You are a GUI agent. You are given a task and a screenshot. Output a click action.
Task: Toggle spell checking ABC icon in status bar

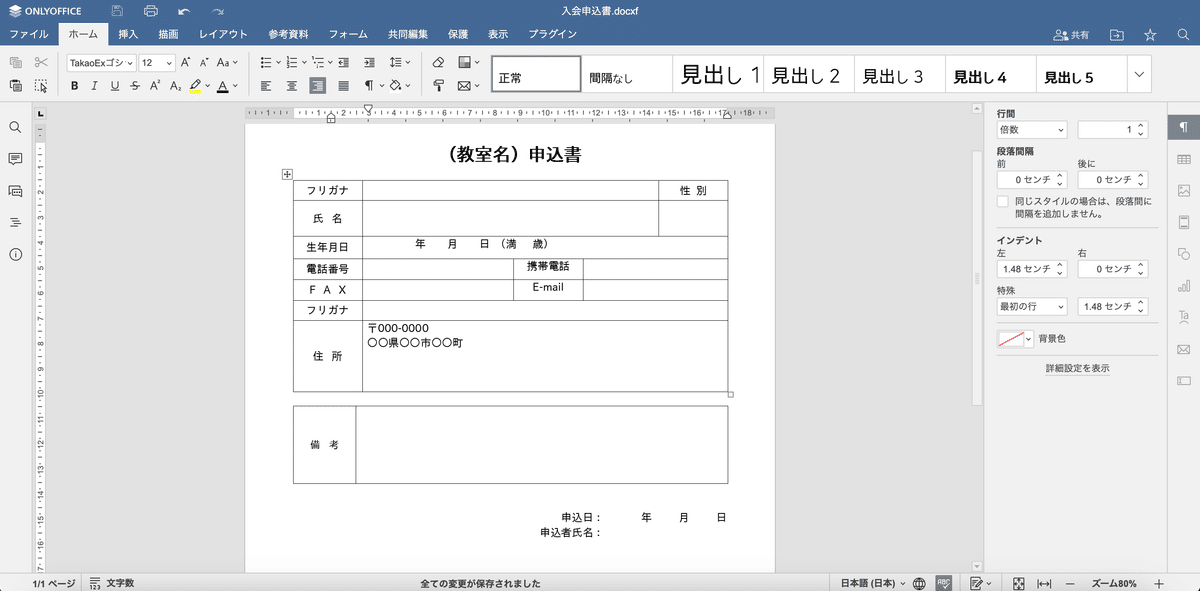(943, 583)
